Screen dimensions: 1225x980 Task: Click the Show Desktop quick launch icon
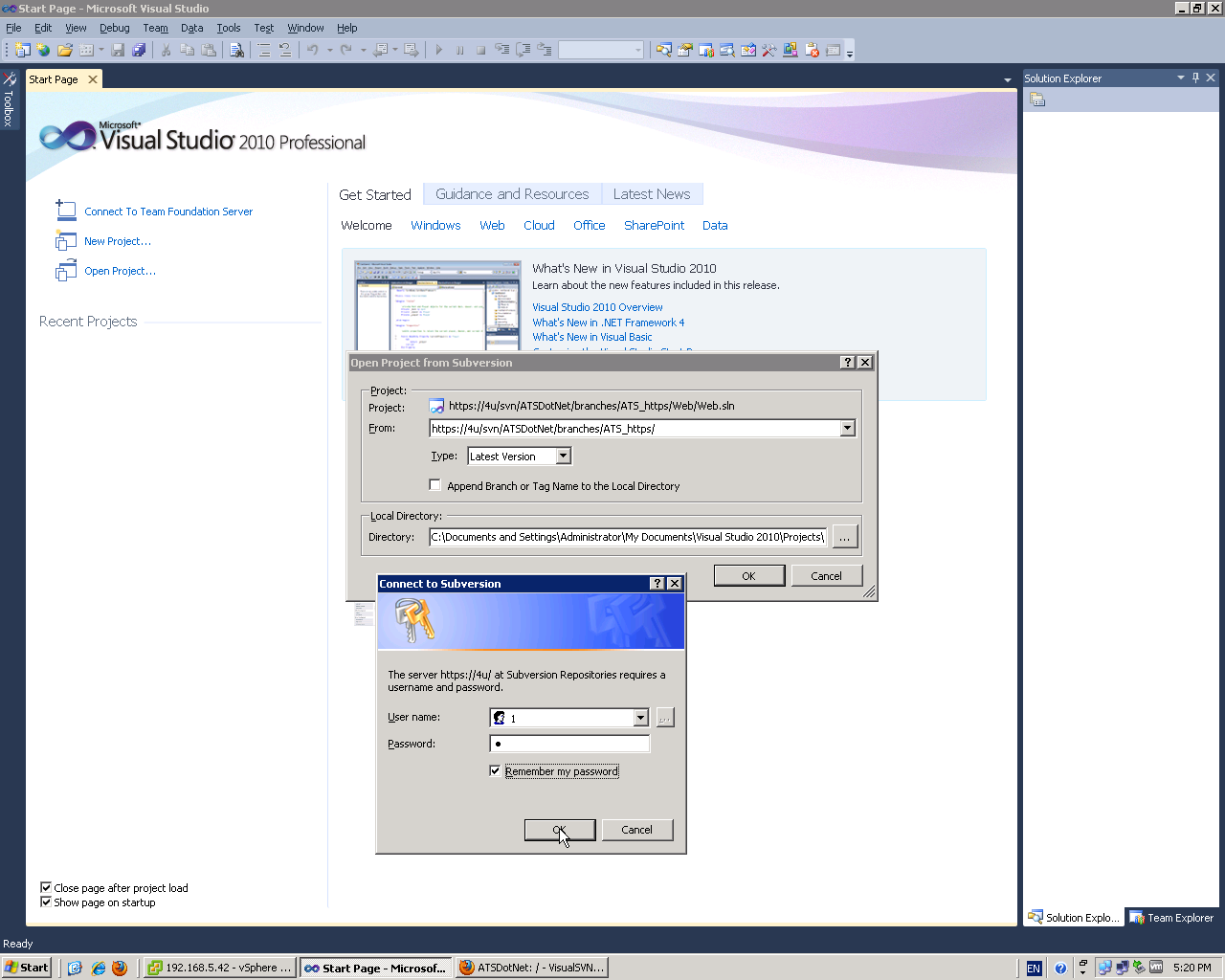tap(75, 968)
